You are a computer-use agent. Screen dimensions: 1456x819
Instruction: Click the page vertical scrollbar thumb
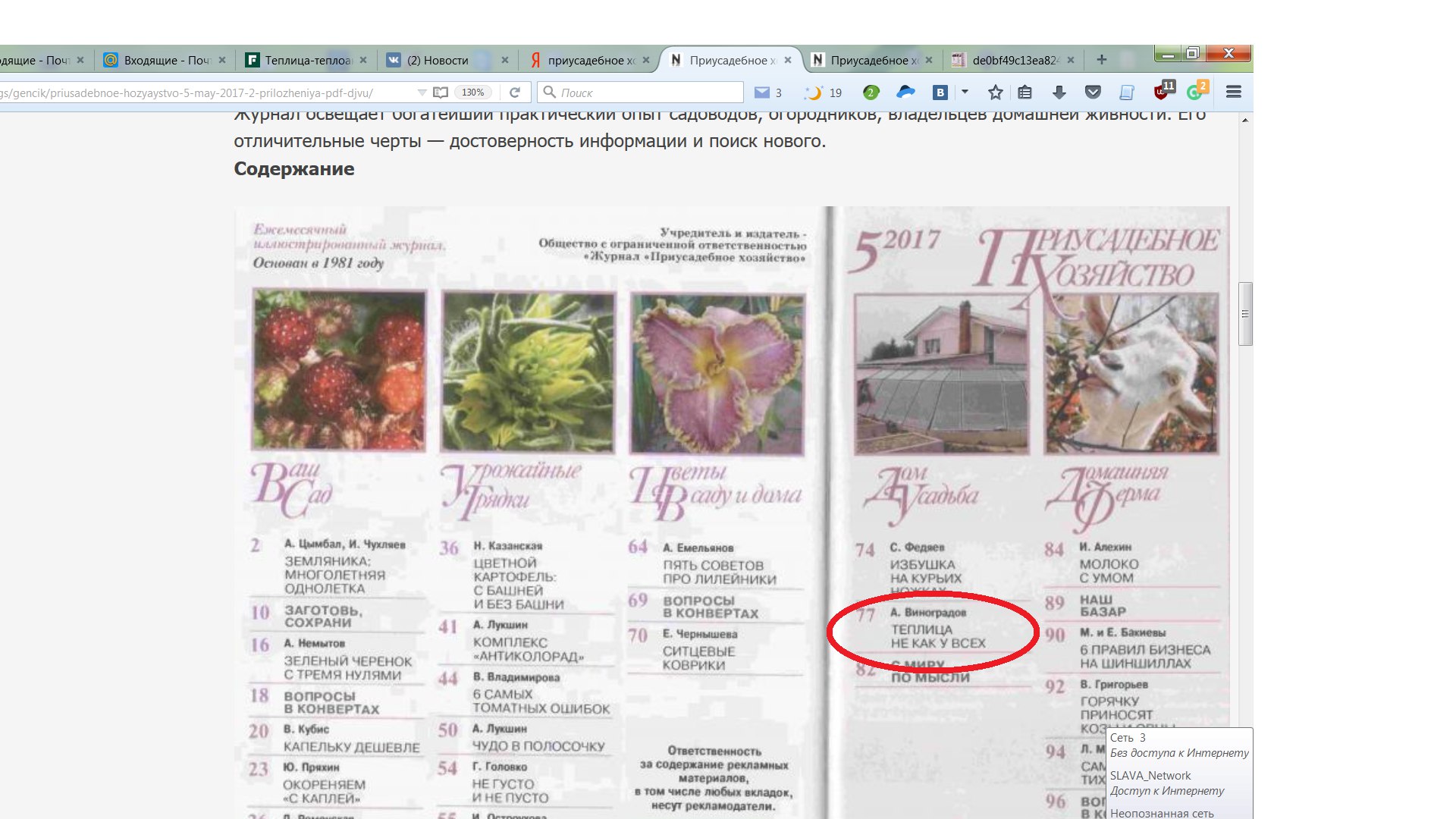click(1245, 314)
